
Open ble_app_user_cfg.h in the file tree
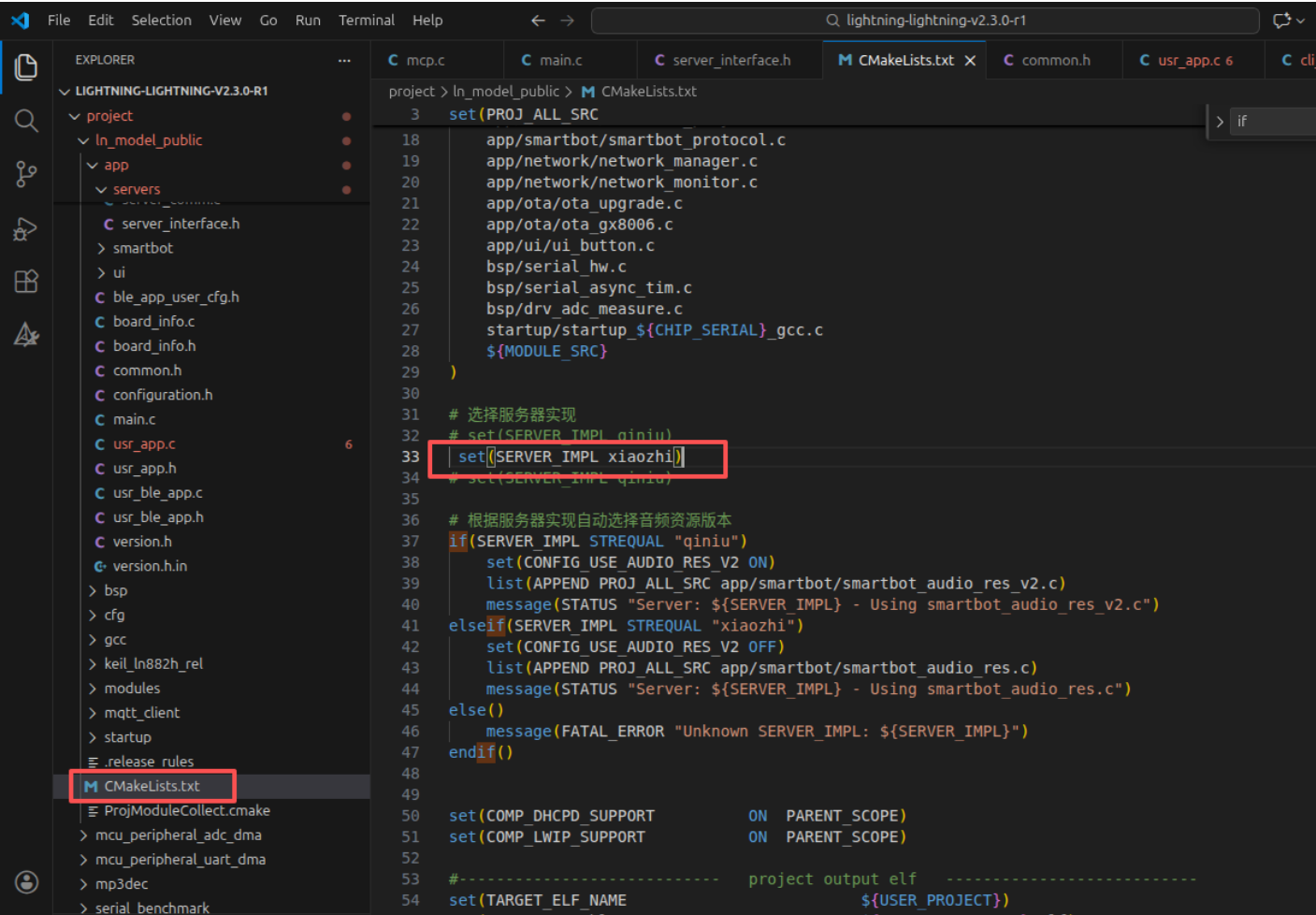(x=211, y=297)
